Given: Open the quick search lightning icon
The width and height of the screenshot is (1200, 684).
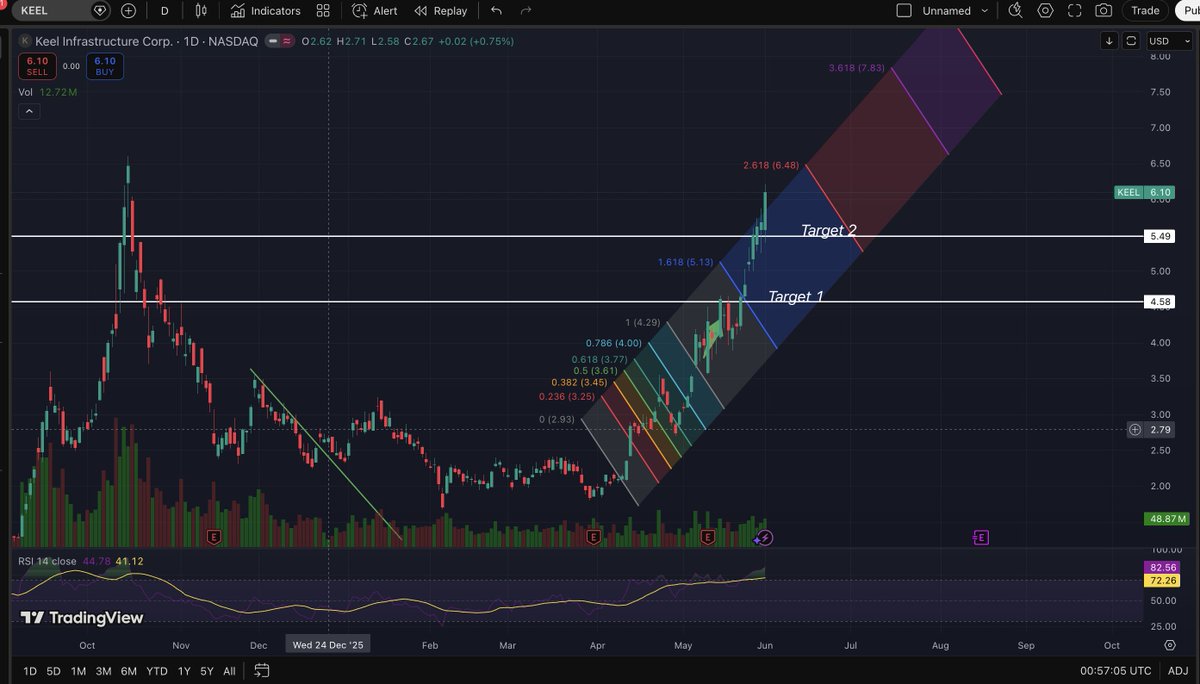Looking at the screenshot, I should (1016, 11).
